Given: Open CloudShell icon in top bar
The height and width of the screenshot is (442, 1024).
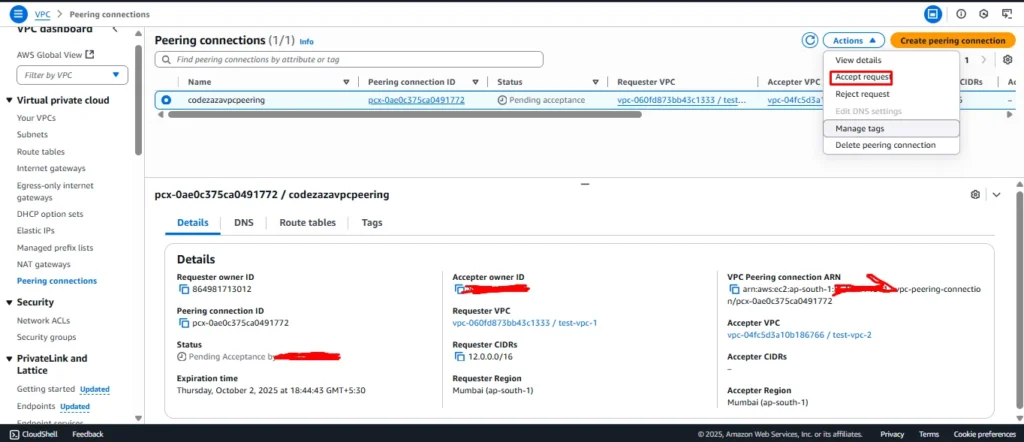Looking at the screenshot, I should pyautogui.click(x=933, y=14).
